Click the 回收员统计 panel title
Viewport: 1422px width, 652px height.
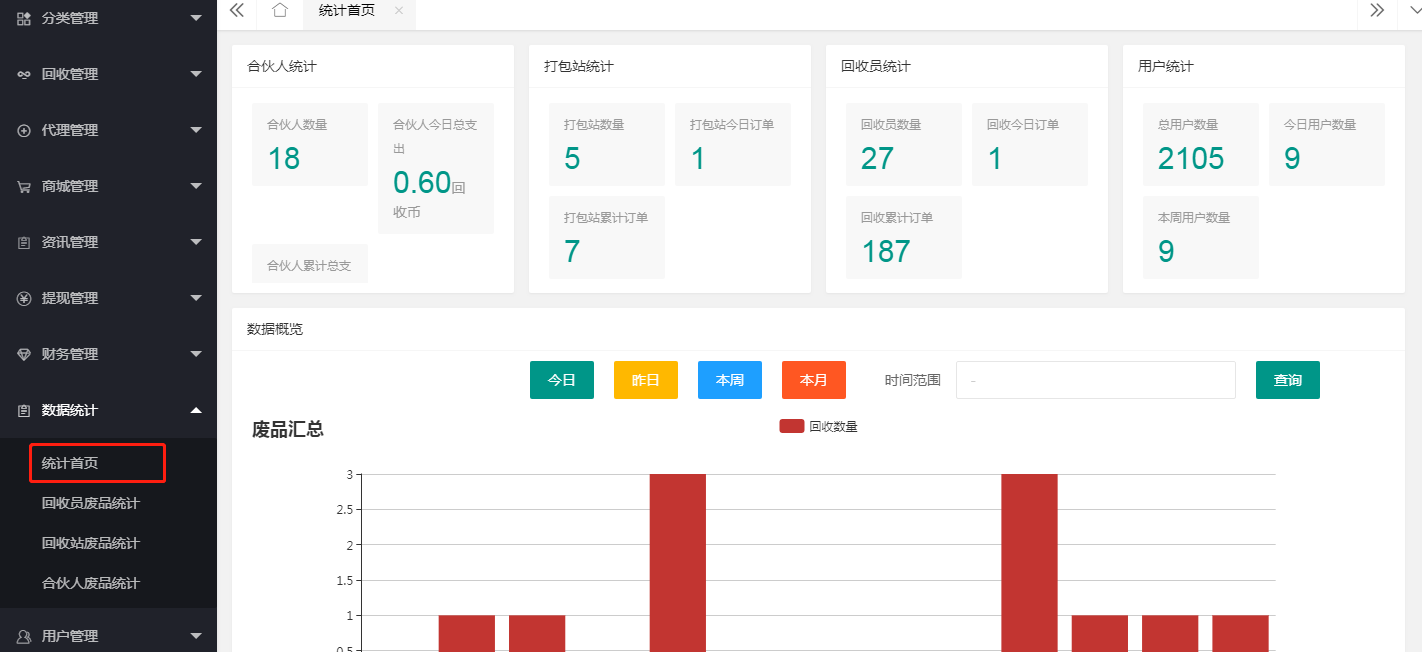(876, 66)
